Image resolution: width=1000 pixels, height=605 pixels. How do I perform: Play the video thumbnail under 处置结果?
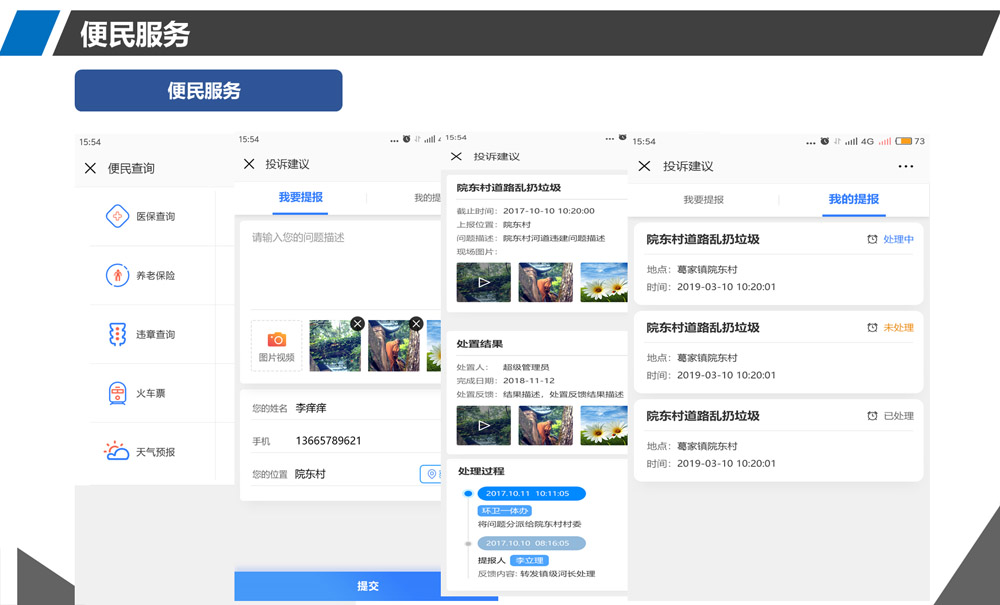tap(483, 425)
